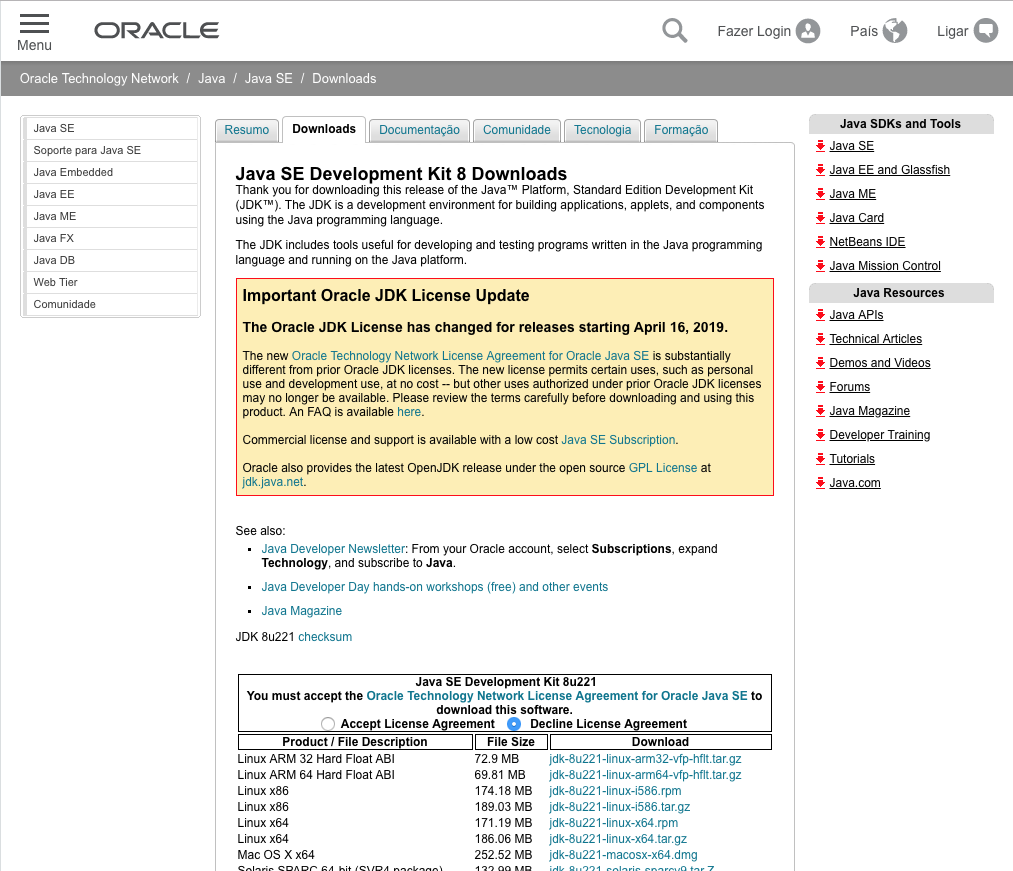Open the Java Developer Newsletter link
The width and height of the screenshot is (1013, 871).
coord(333,549)
